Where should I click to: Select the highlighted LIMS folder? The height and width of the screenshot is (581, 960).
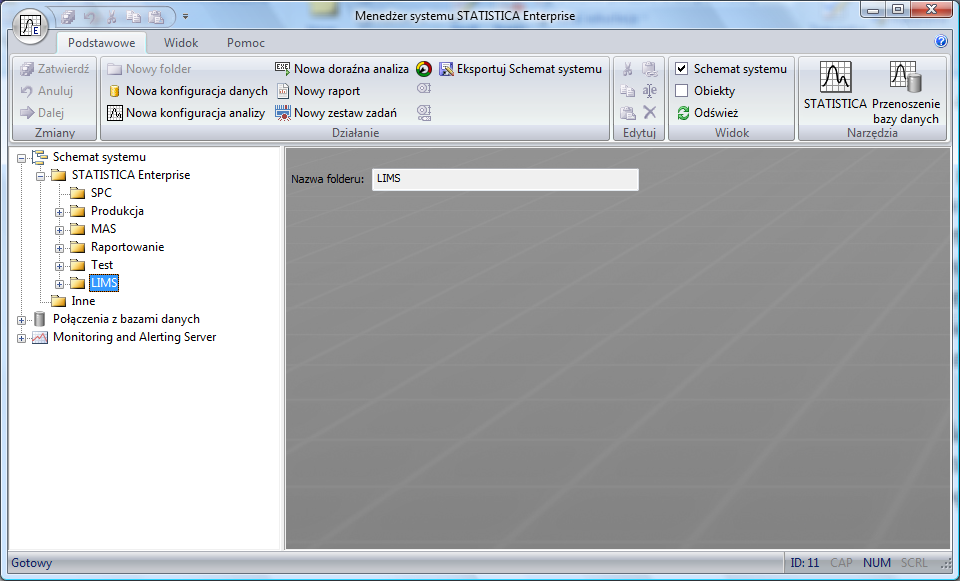tap(104, 283)
